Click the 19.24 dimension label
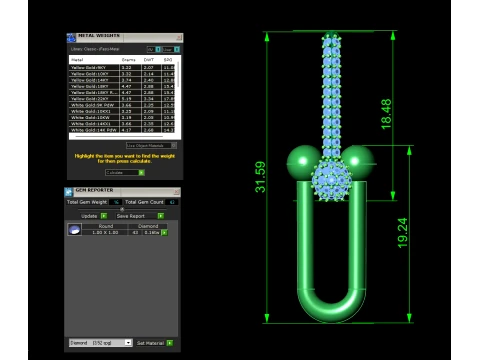 [403, 233]
